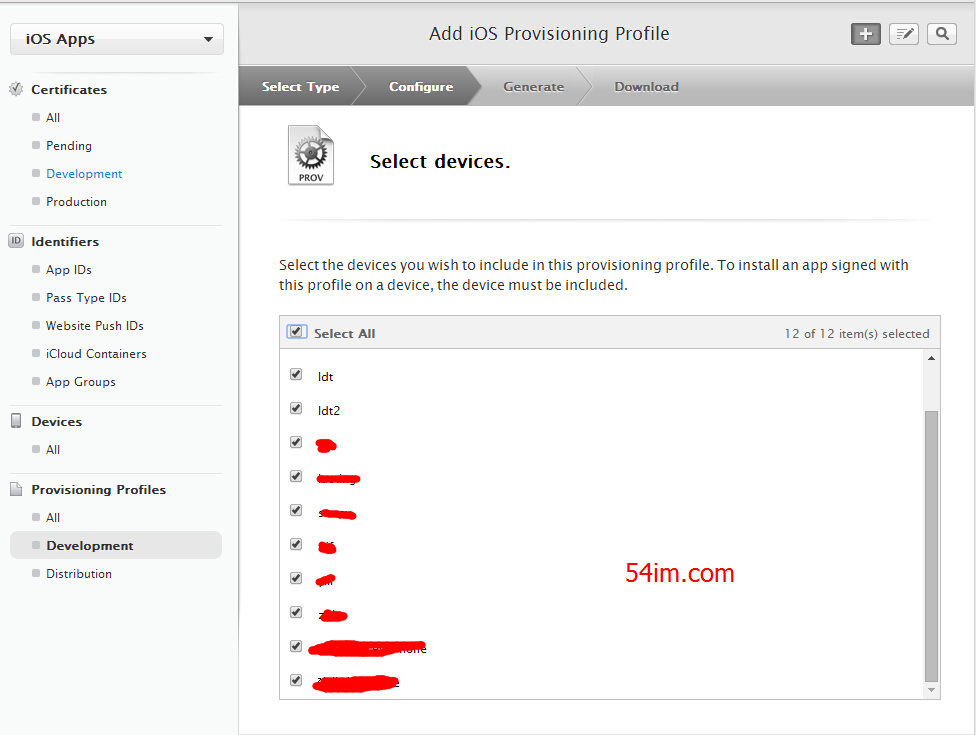The width and height of the screenshot is (976, 735).
Task: Click the device list scrollbar thumb
Action: (x=931, y=546)
